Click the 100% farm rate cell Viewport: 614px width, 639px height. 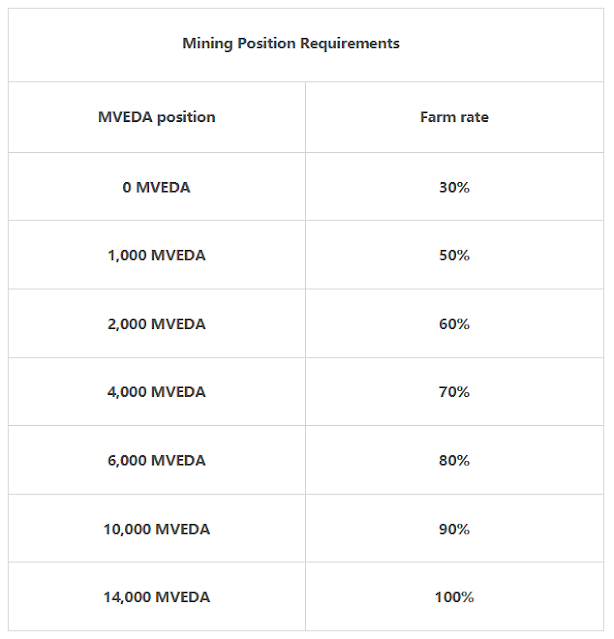tap(454, 597)
